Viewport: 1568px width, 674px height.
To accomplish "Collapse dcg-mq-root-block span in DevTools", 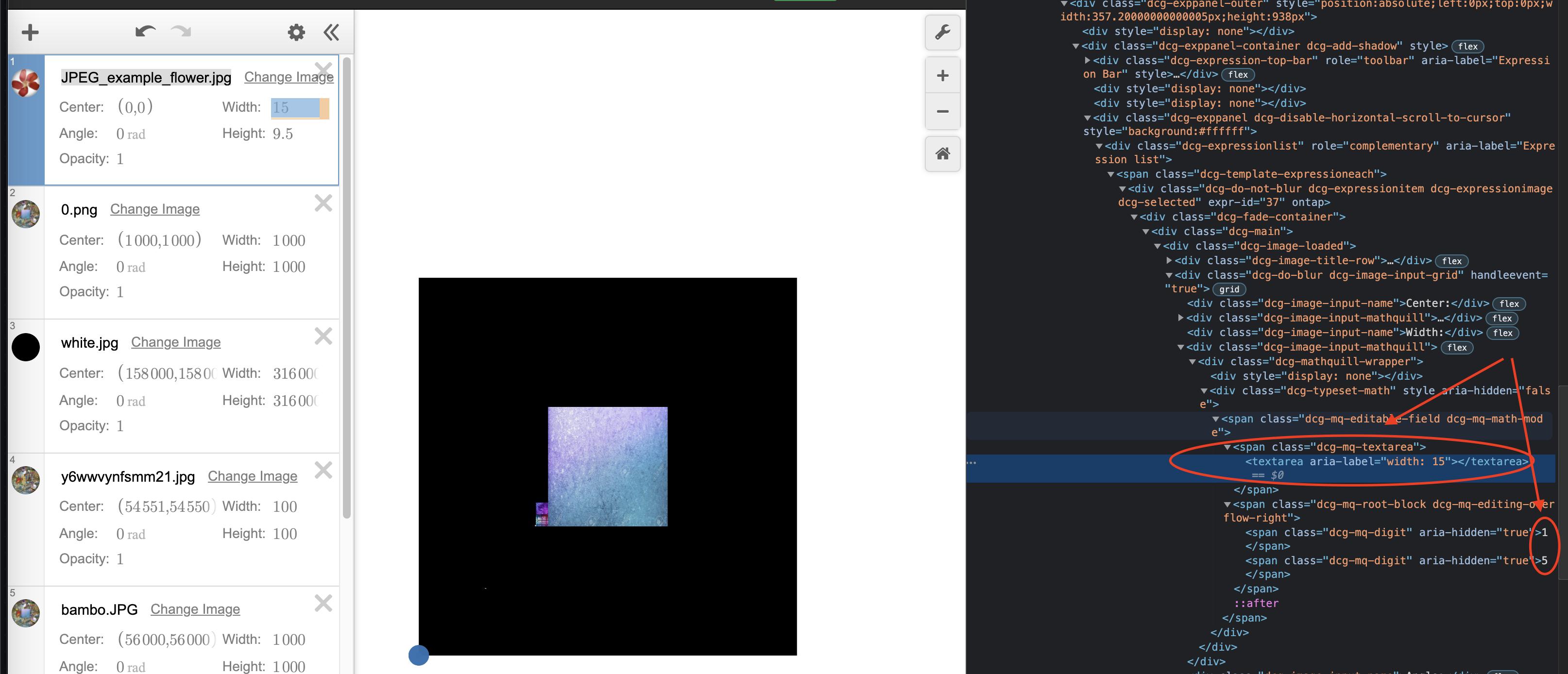I will [1227, 504].
